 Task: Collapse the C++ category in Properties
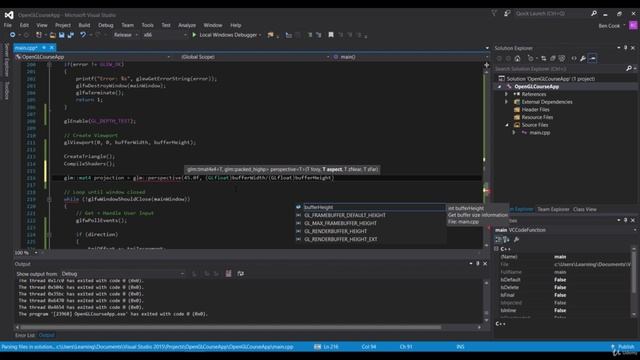pos(497,249)
